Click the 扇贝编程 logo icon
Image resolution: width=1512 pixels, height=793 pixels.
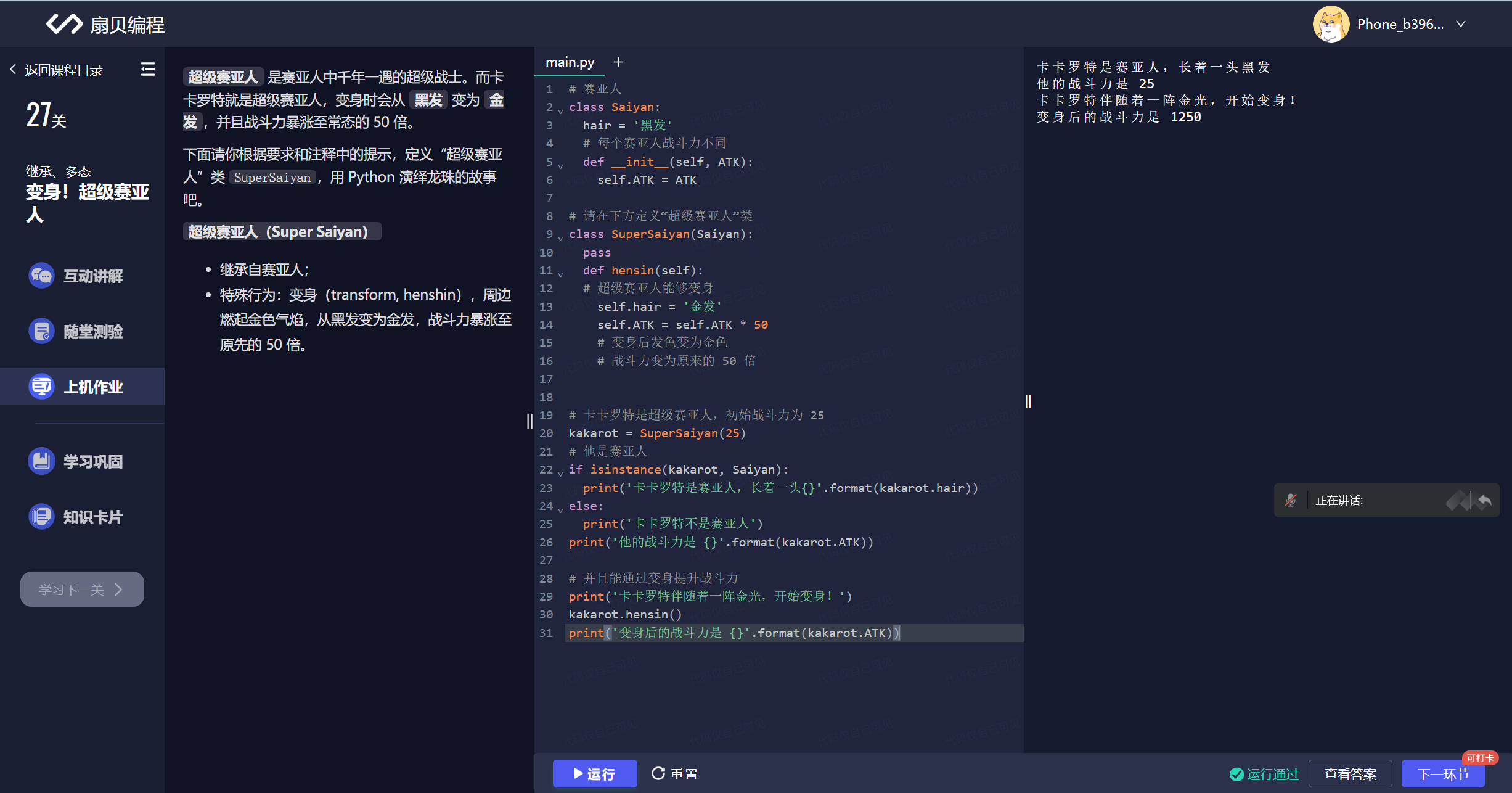(64, 24)
